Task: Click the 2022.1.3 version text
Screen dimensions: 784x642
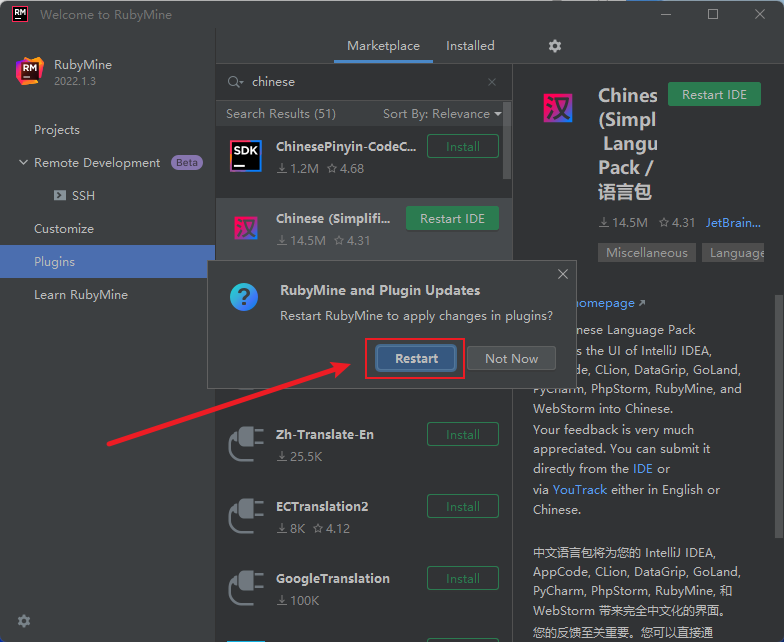Action: (x=74, y=81)
